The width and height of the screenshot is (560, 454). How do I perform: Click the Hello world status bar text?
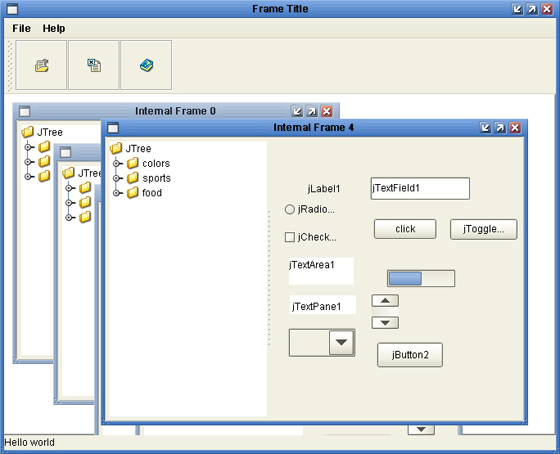click(30, 442)
